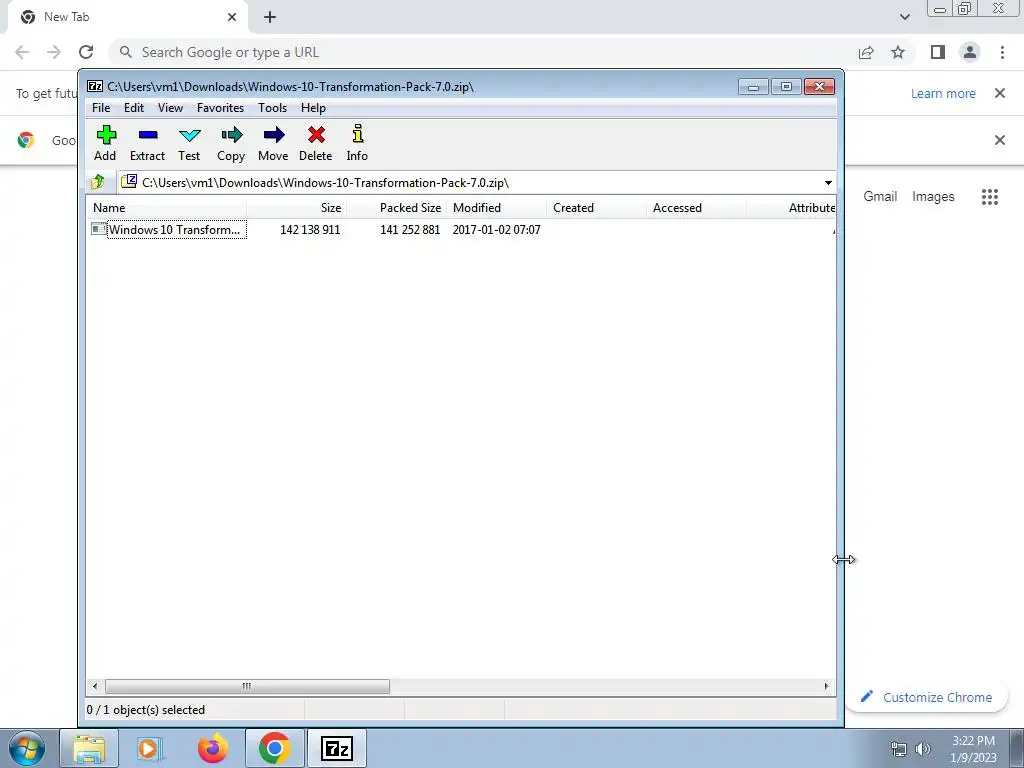This screenshot has width=1024, height=768.
Task: Click the Add toolbar icon in 7-Zip
Action: coord(105,143)
